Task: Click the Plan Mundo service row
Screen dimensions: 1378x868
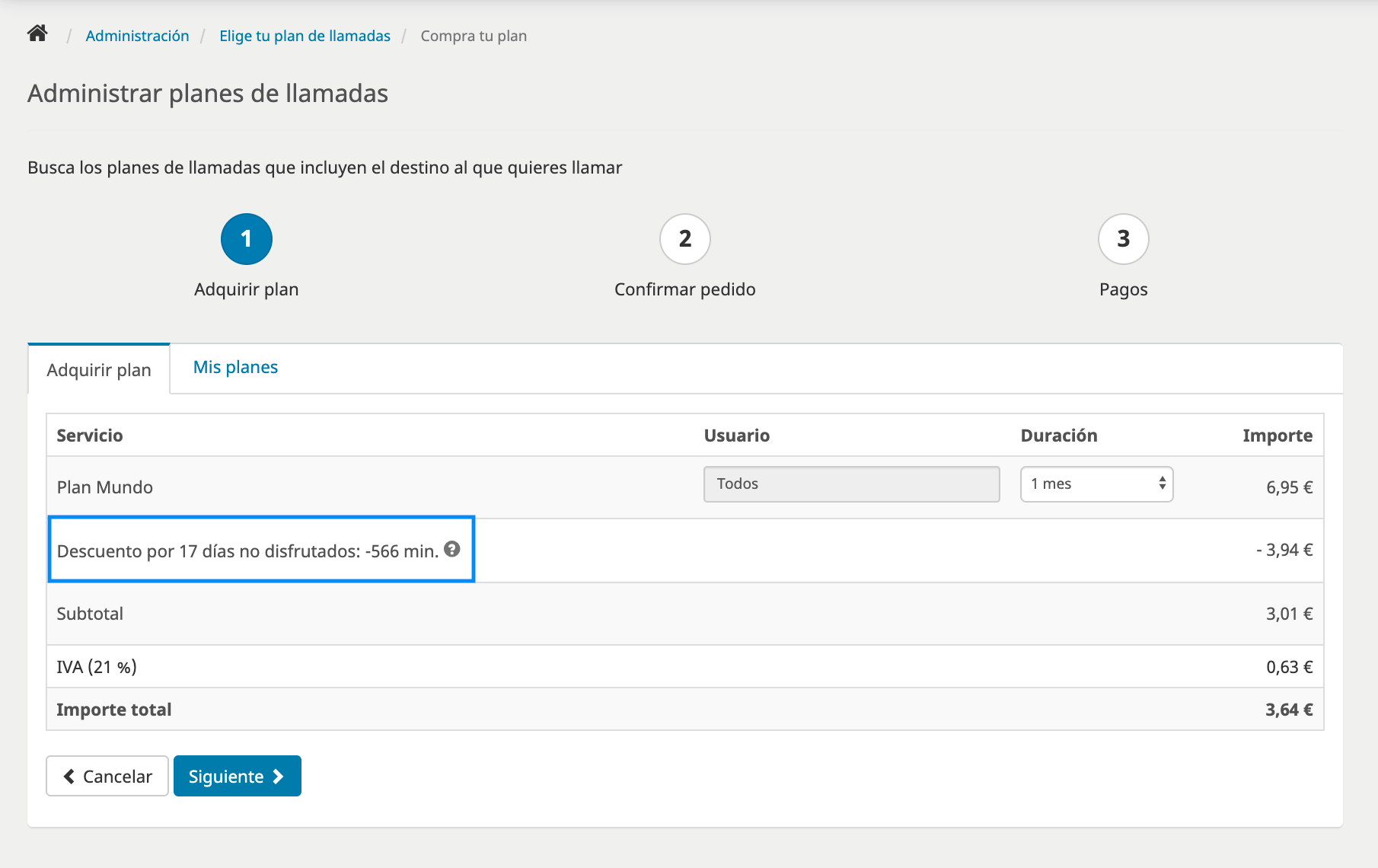Action: pos(685,487)
